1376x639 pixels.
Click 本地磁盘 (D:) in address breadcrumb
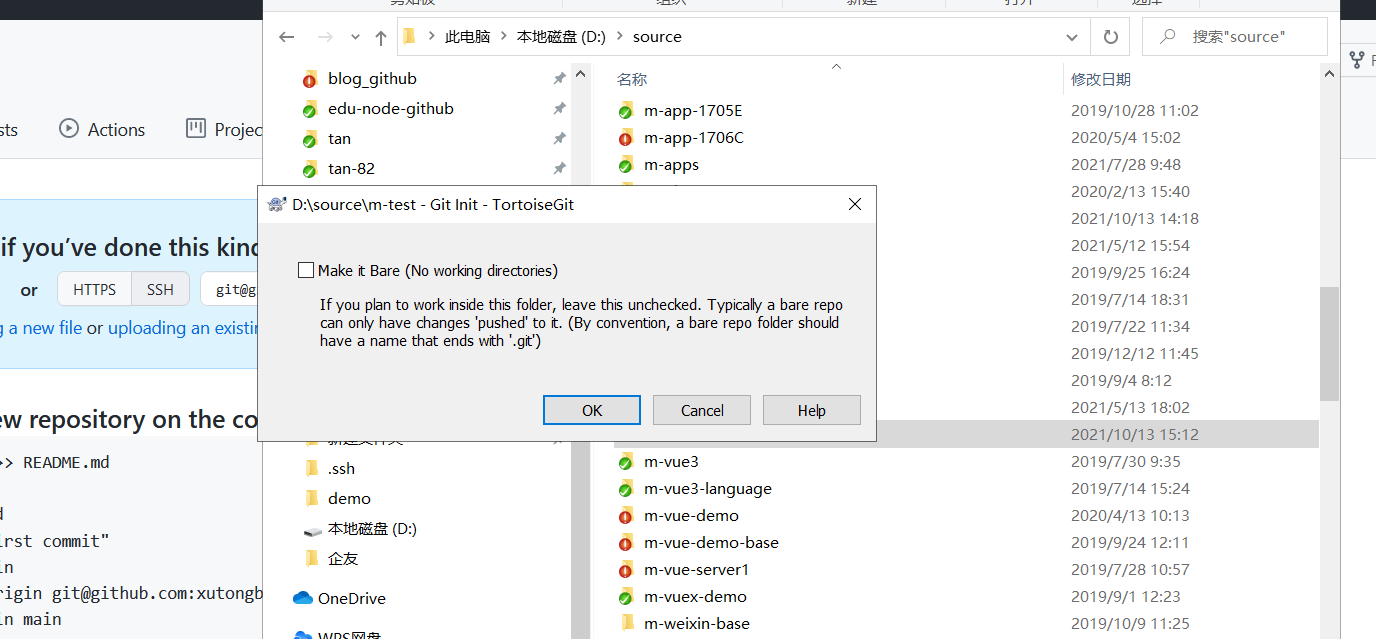(561, 37)
